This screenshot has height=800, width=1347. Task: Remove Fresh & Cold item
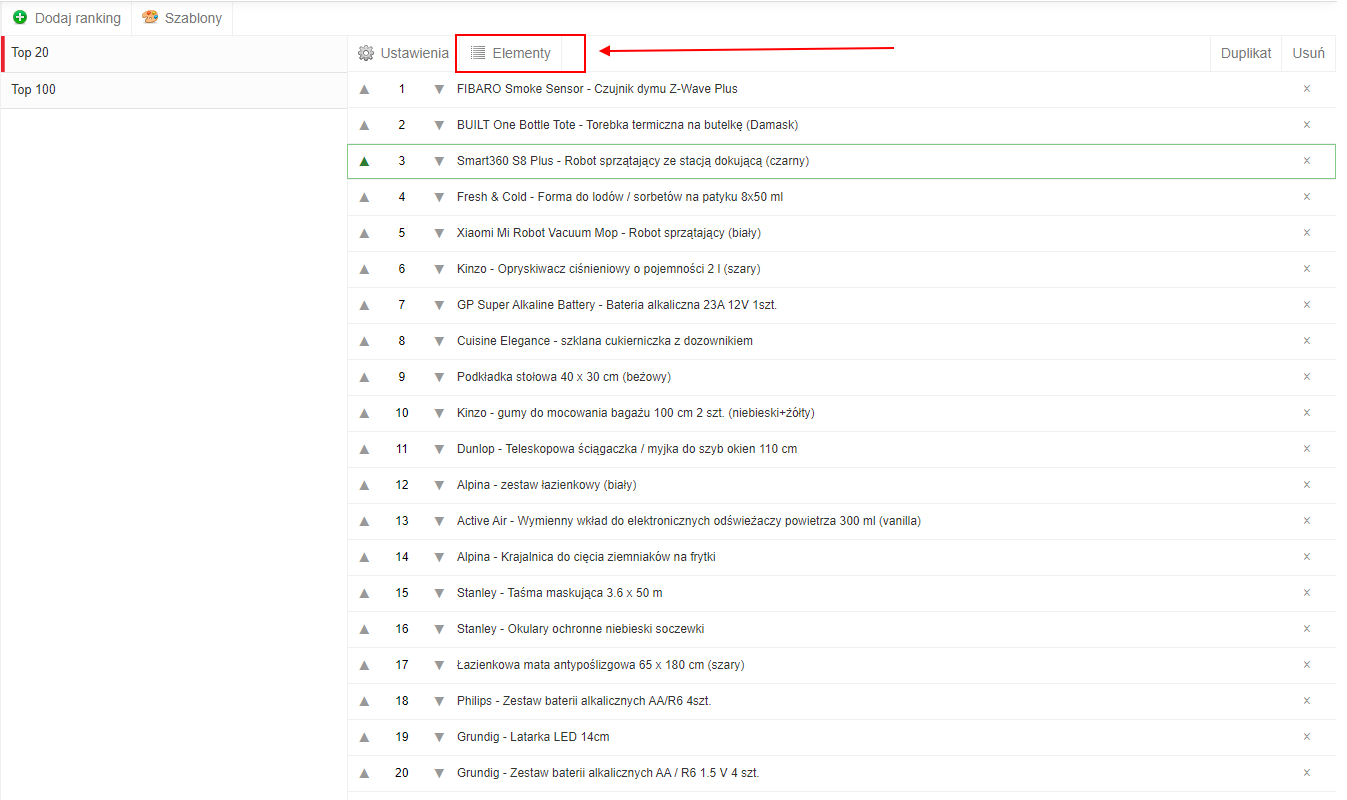tap(1306, 197)
